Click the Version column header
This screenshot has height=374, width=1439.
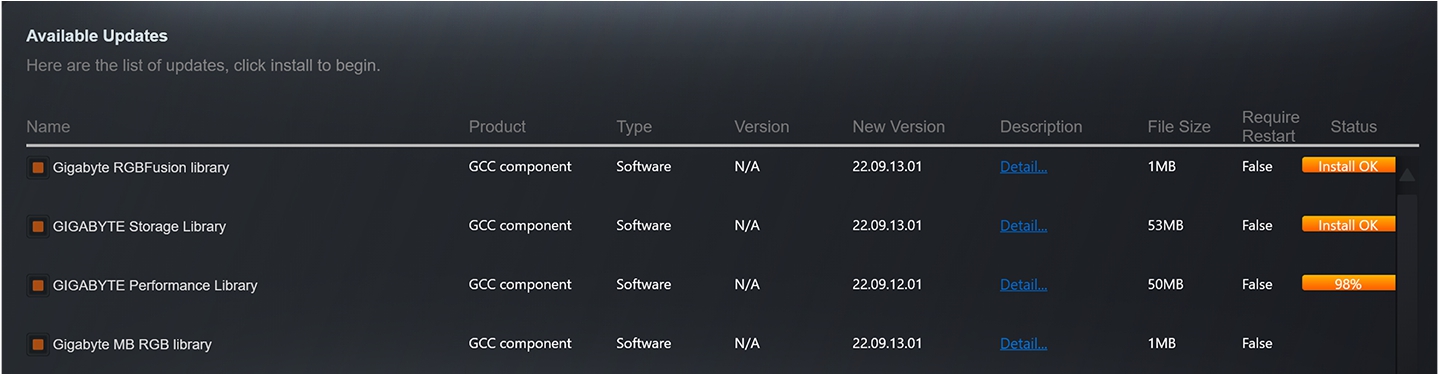[762, 127]
